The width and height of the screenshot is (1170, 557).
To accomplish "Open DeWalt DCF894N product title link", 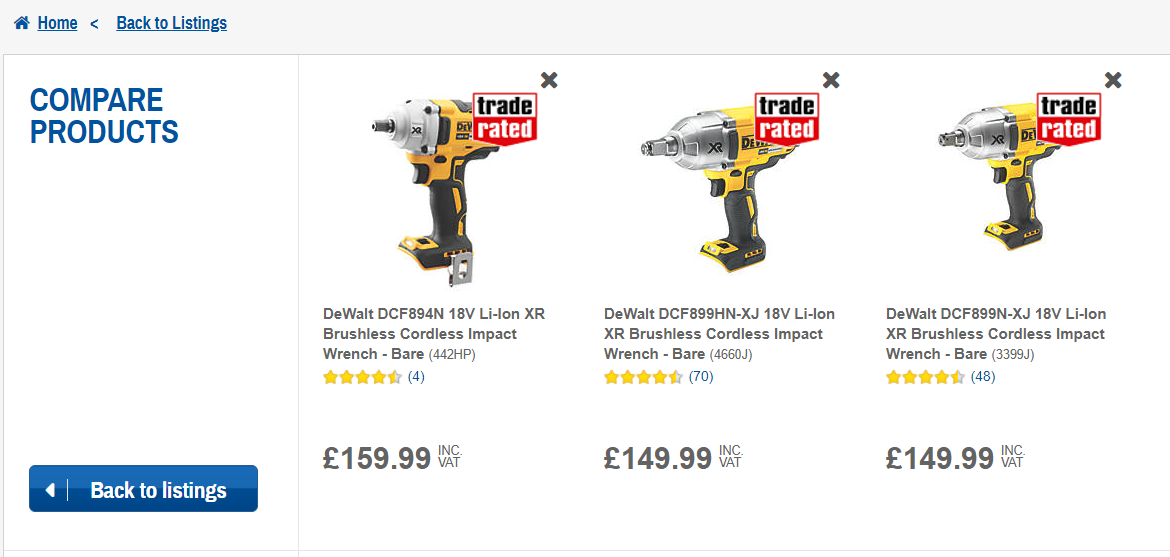I will (434, 333).
